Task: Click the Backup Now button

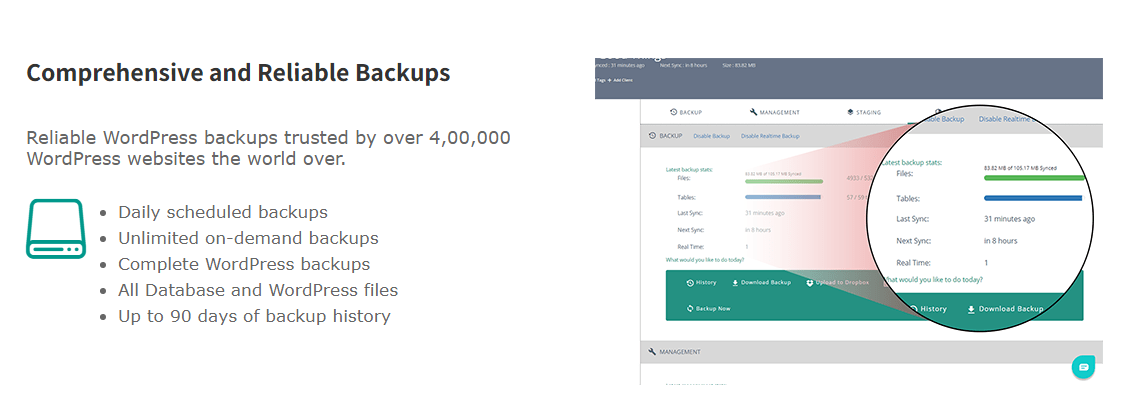Action: tap(708, 308)
